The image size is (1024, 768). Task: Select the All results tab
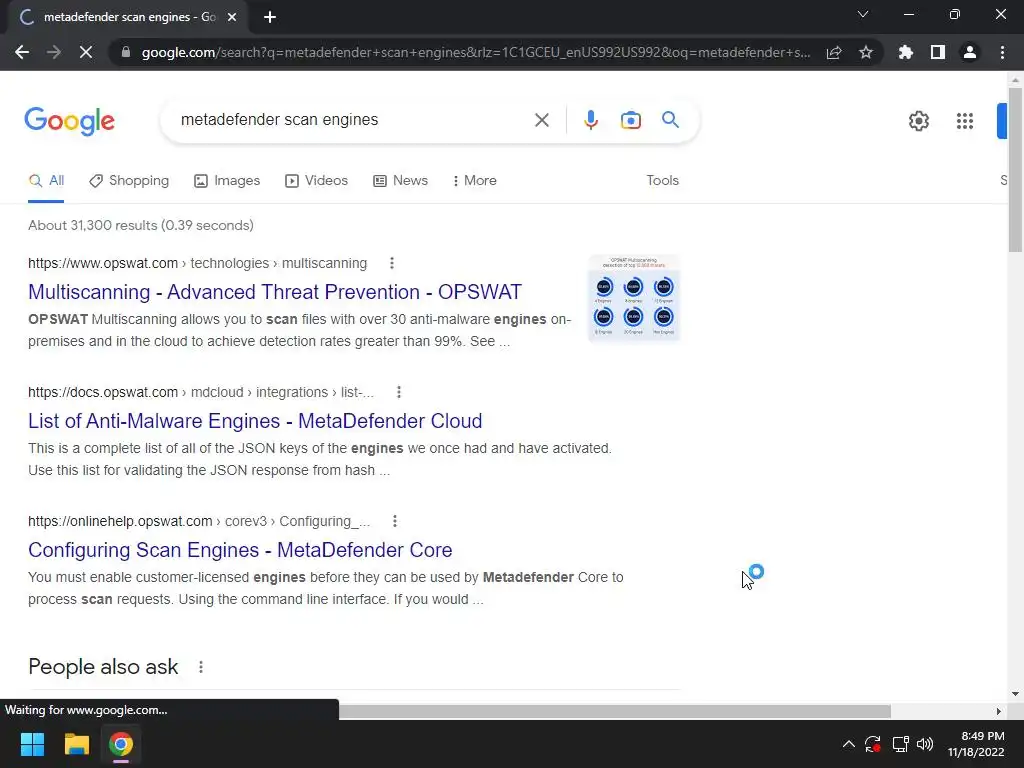(46, 181)
